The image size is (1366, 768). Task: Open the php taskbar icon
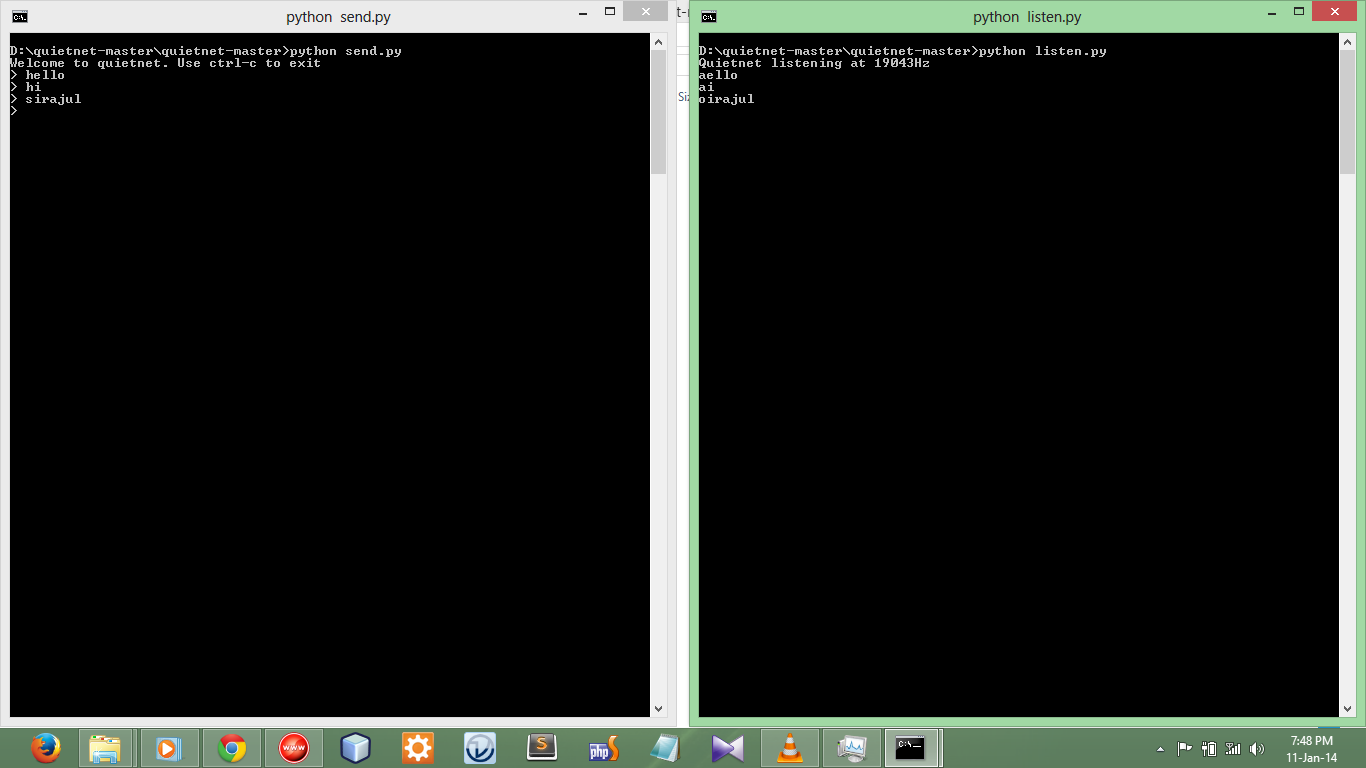pyautogui.click(x=603, y=747)
